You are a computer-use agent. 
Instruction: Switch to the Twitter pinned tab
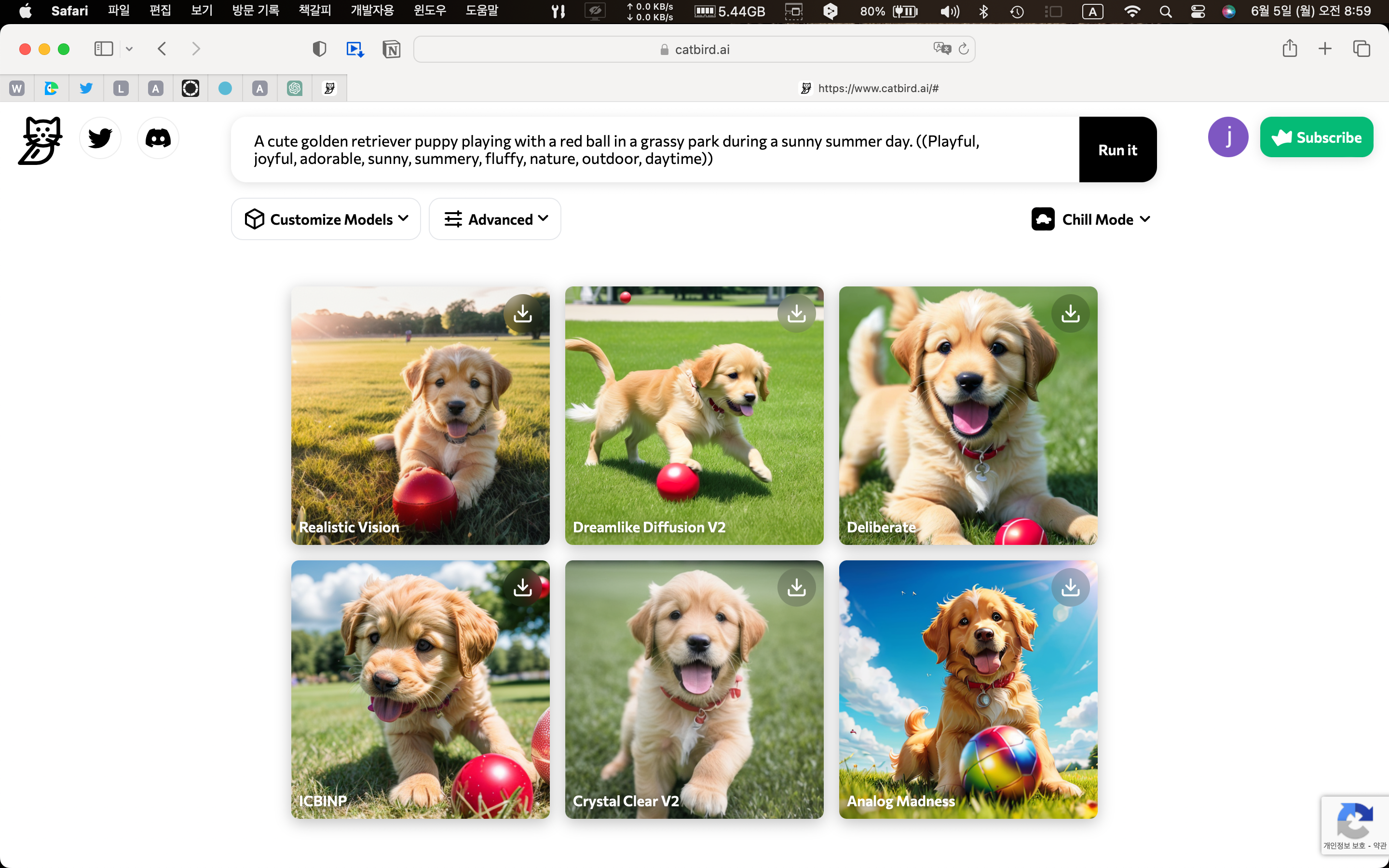[x=86, y=88]
